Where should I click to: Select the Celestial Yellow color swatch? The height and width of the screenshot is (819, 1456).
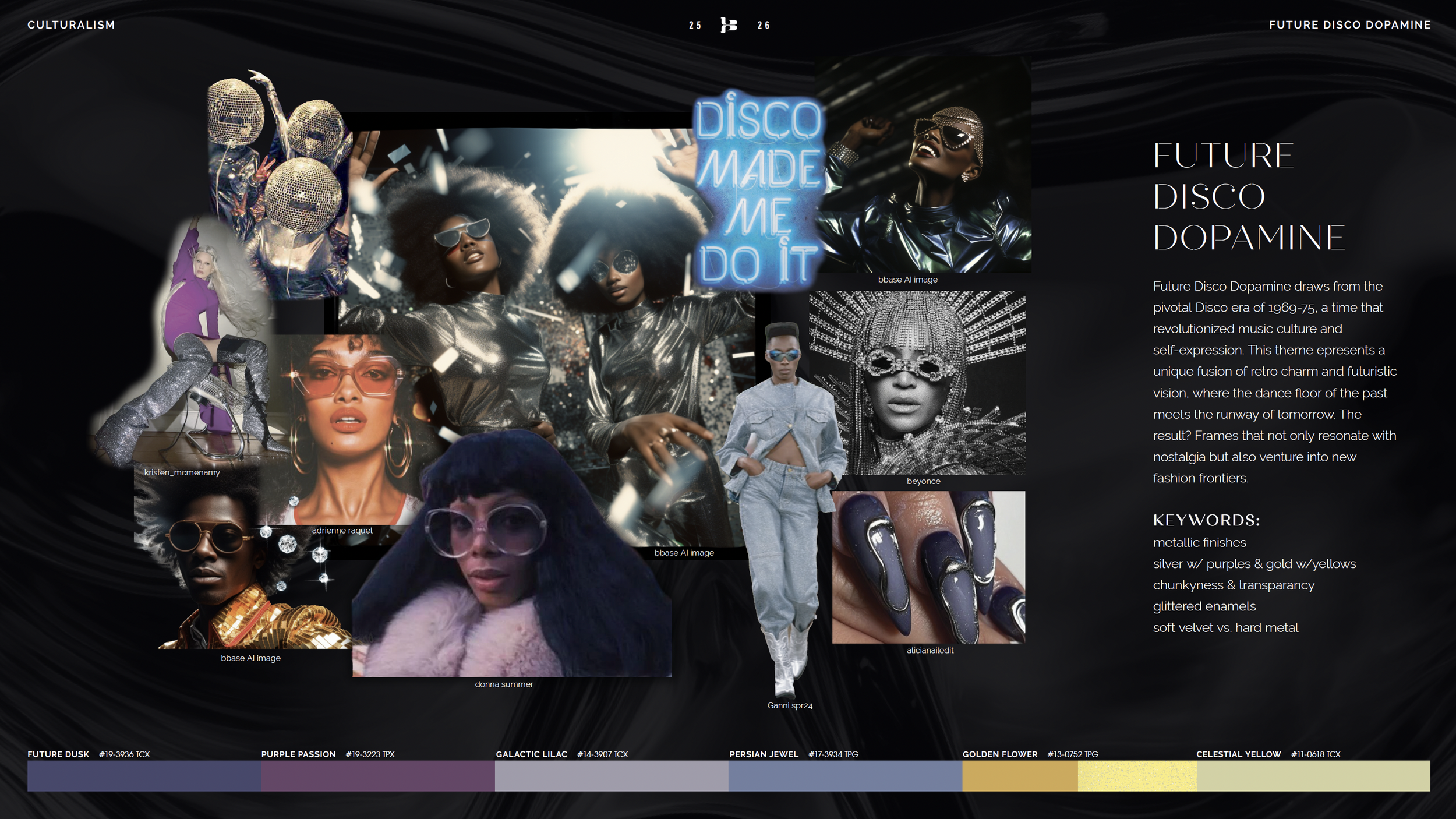coord(1313,775)
